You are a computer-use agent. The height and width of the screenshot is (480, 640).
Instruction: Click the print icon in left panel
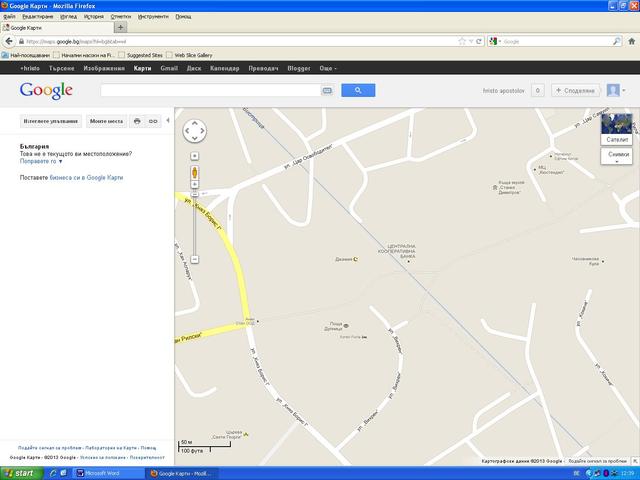137,120
